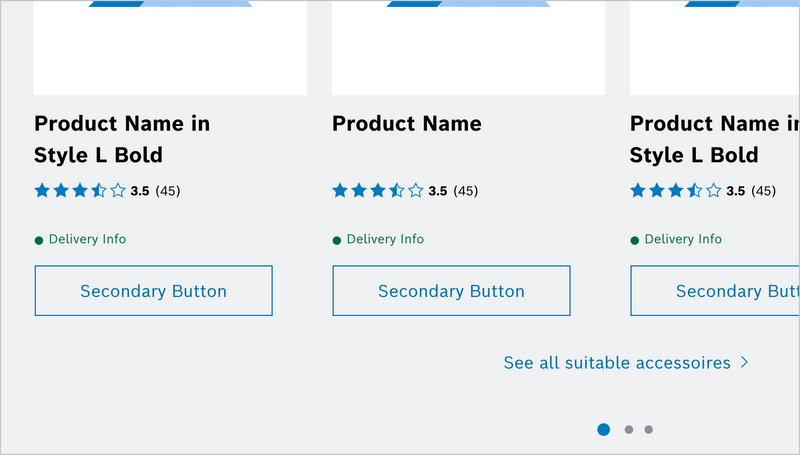800x455 pixels.
Task: Click the middle product image thumbnail
Action: [468, 48]
